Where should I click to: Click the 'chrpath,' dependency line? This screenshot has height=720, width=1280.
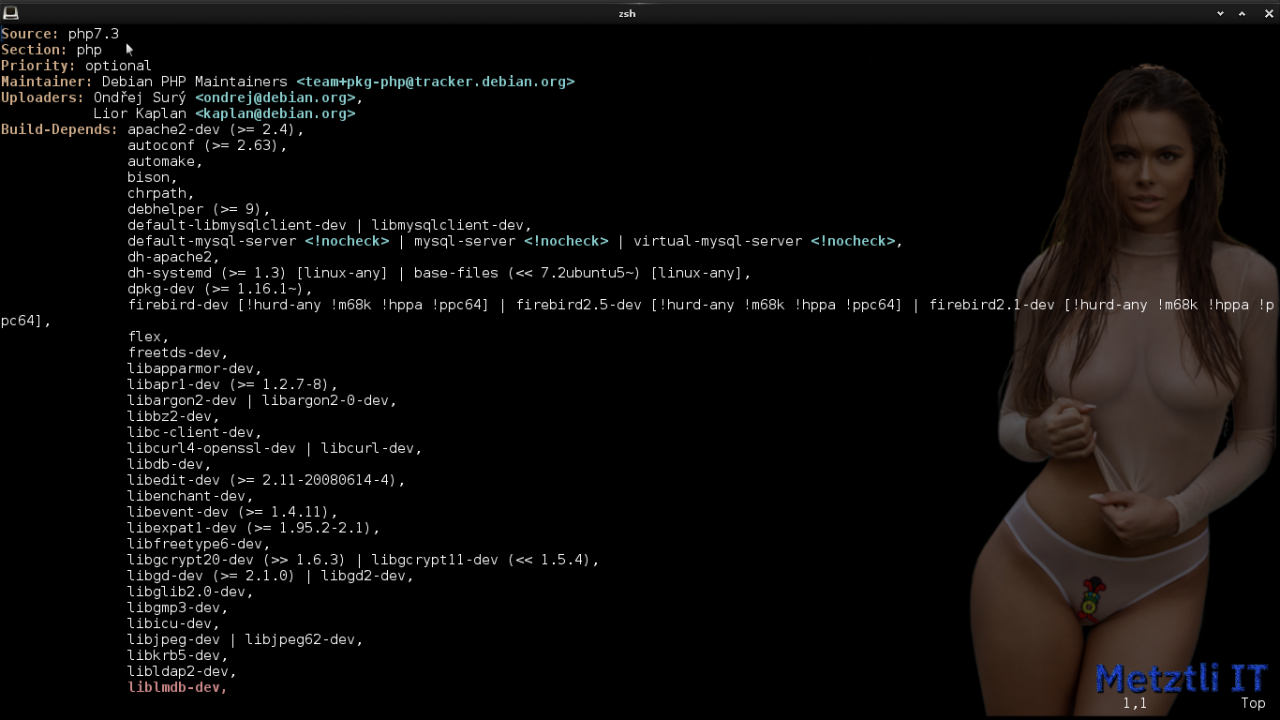click(161, 194)
